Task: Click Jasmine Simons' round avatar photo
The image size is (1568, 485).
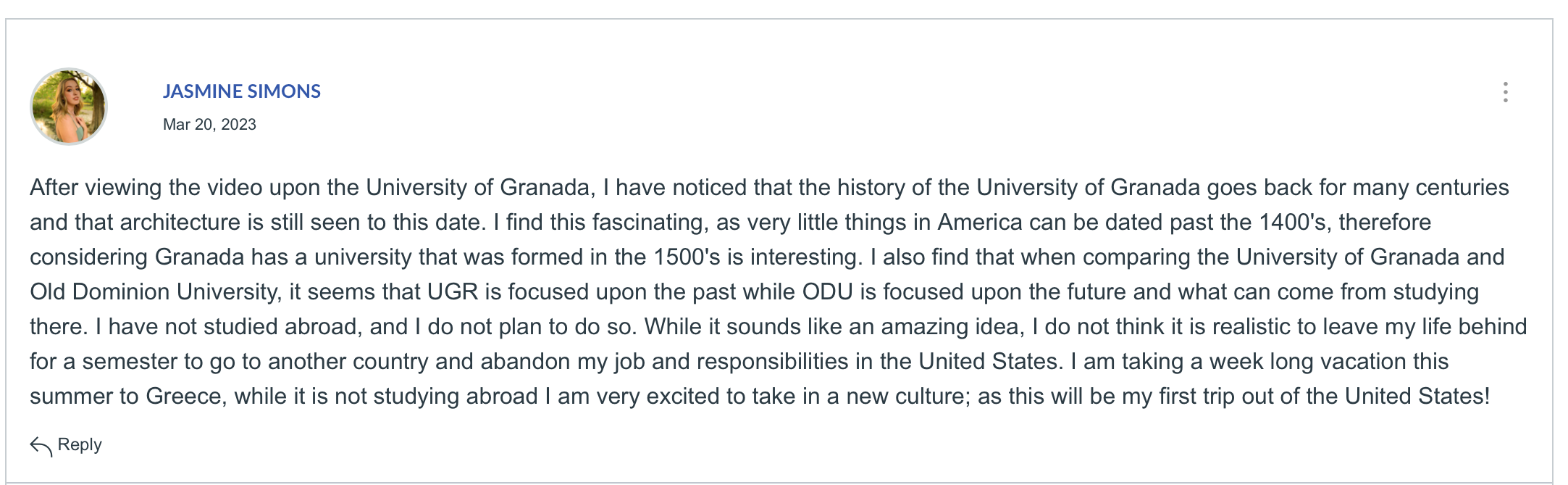Action: pyautogui.click(x=69, y=107)
